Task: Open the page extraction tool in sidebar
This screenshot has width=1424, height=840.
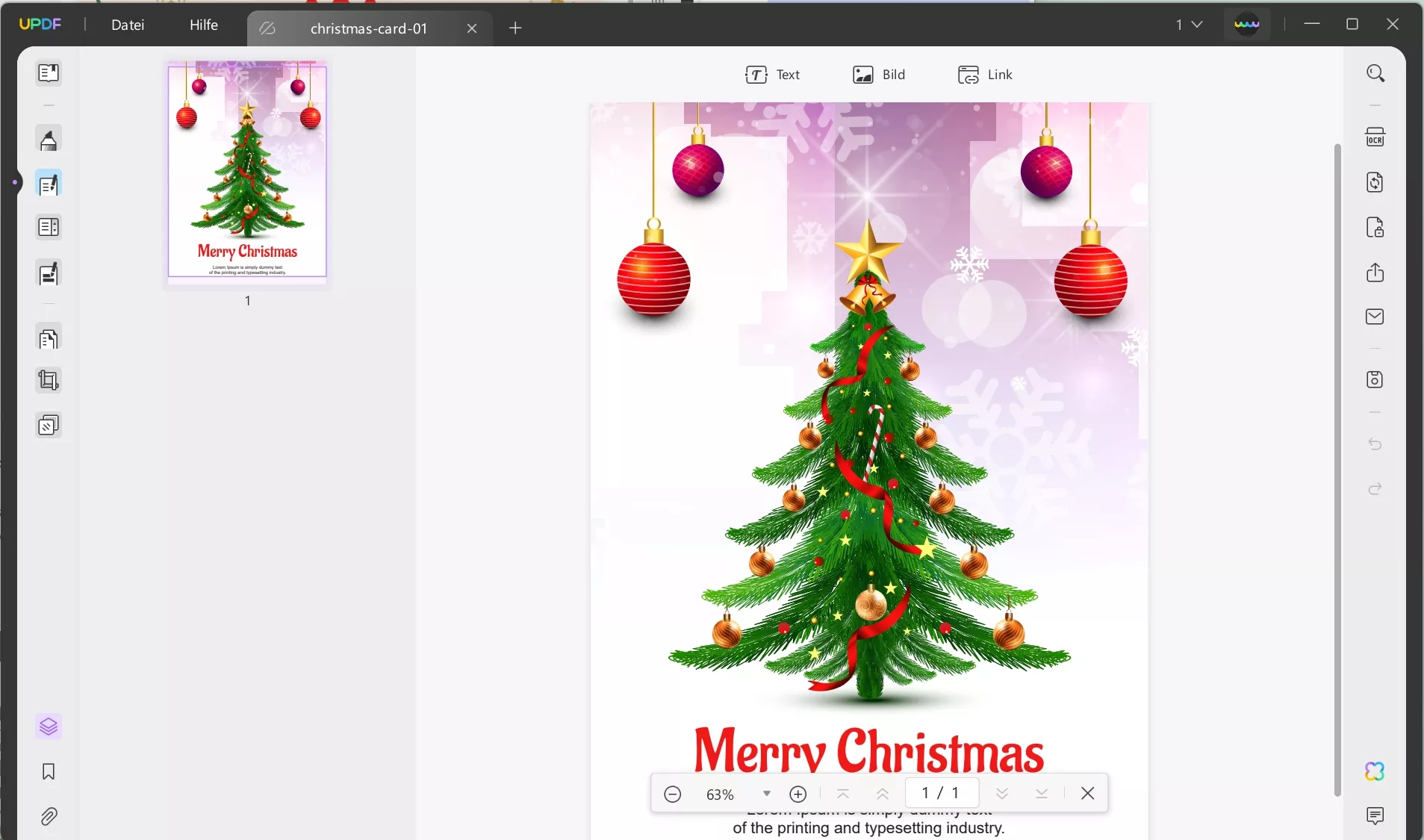Action: coord(49,339)
